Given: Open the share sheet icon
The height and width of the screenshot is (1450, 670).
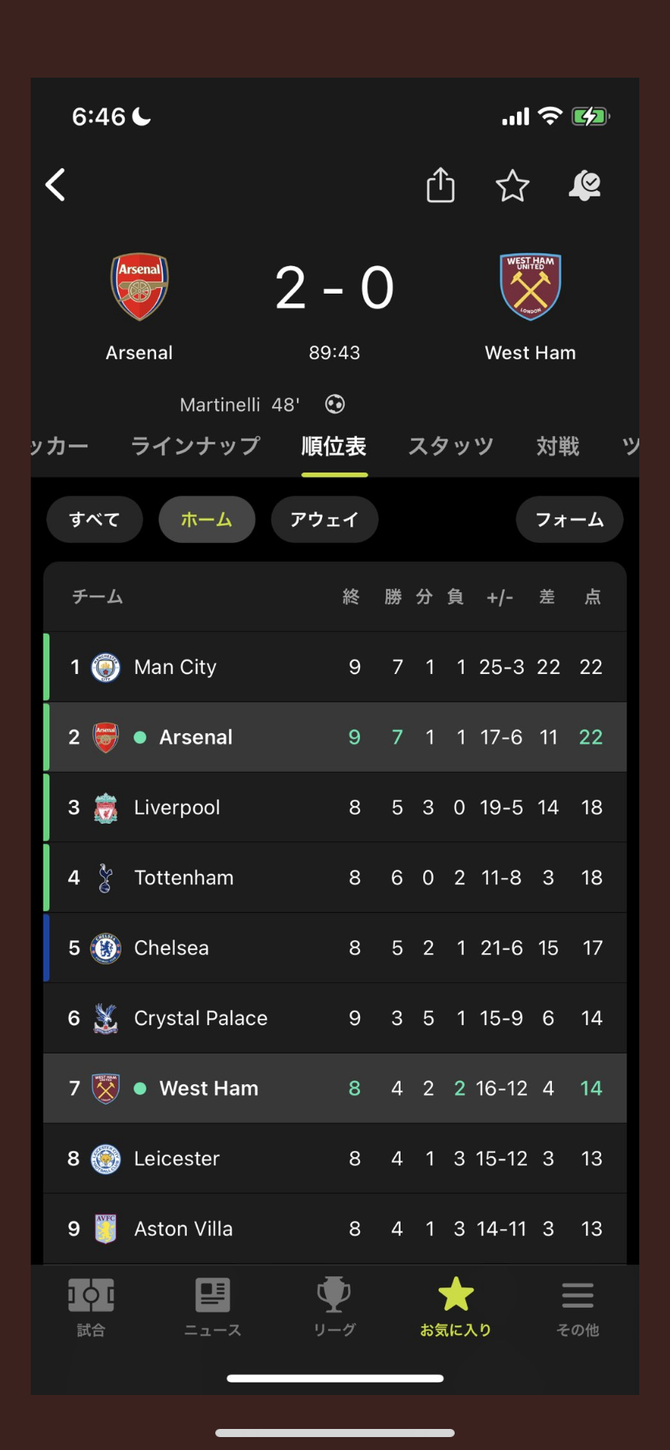Looking at the screenshot, I should [440, 185].
